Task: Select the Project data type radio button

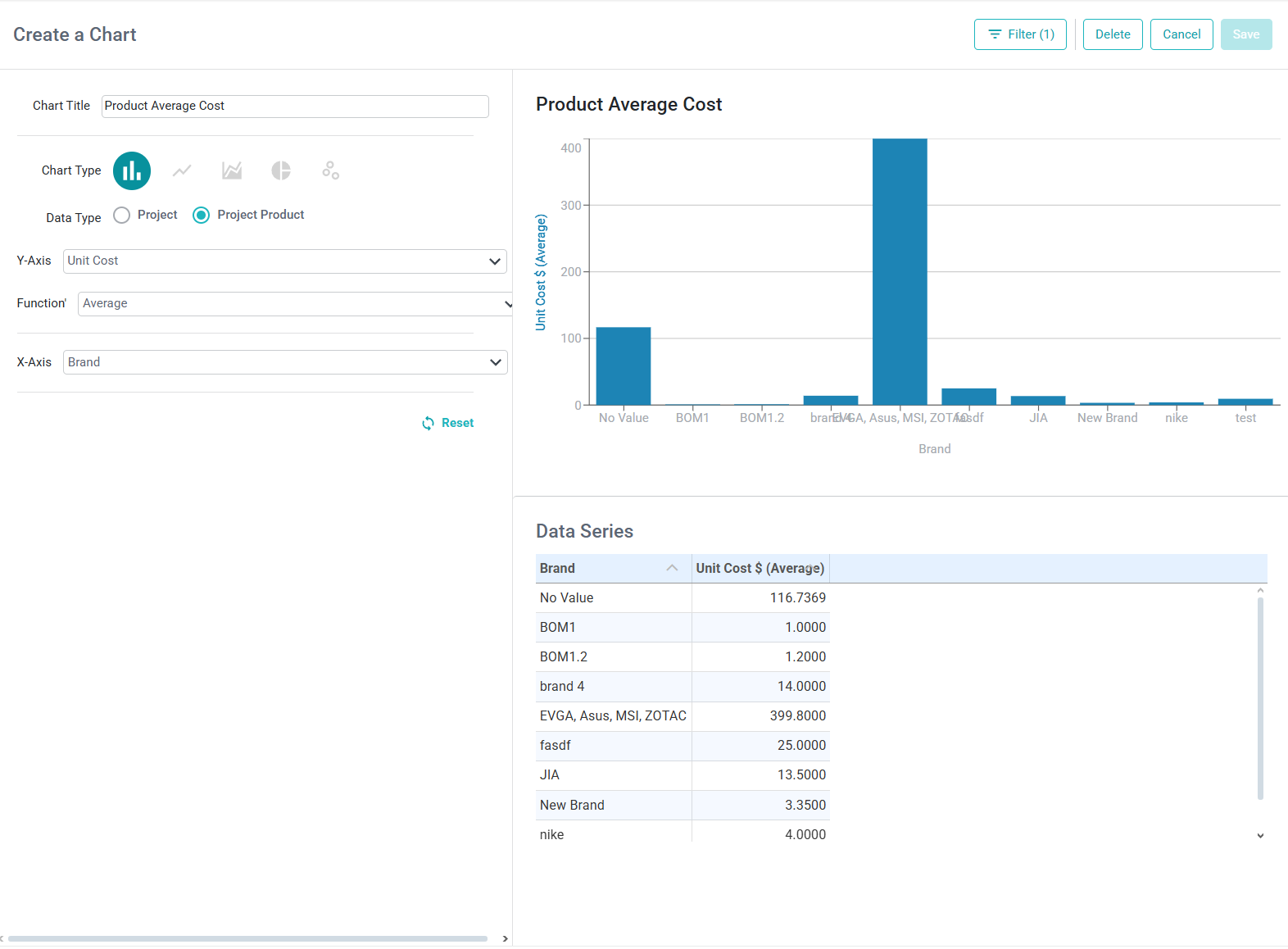Action: pos(122,216)
